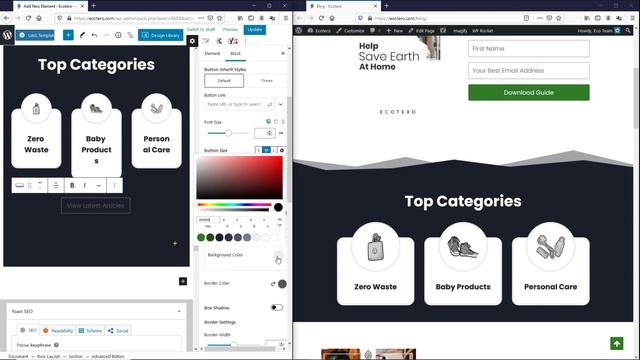Click the First Name input field
This screenshot has height=360, width=640.
click(529, 49)
